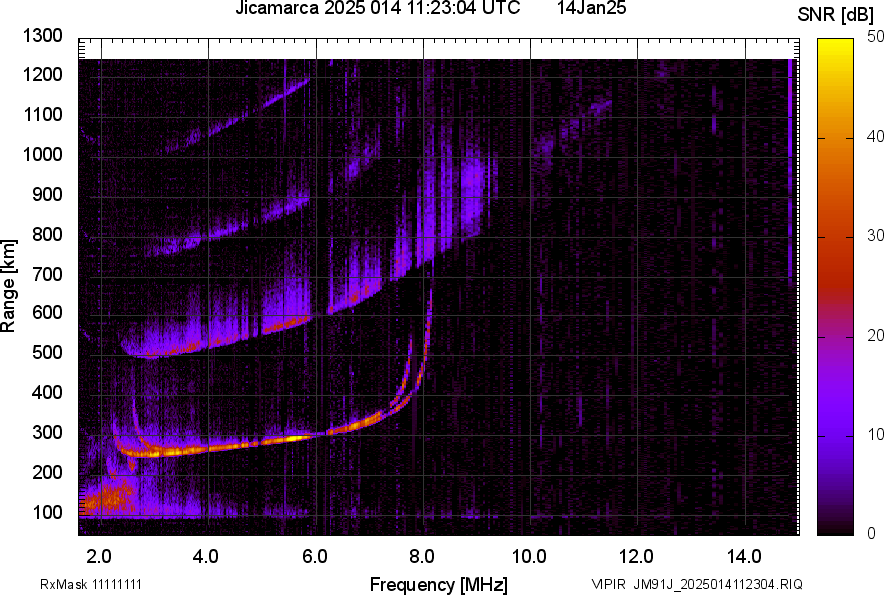Click the 12.0 frequency tick label
Image resolution: width=884 pixels, height=595 pixels.
[x=636, y=557]
